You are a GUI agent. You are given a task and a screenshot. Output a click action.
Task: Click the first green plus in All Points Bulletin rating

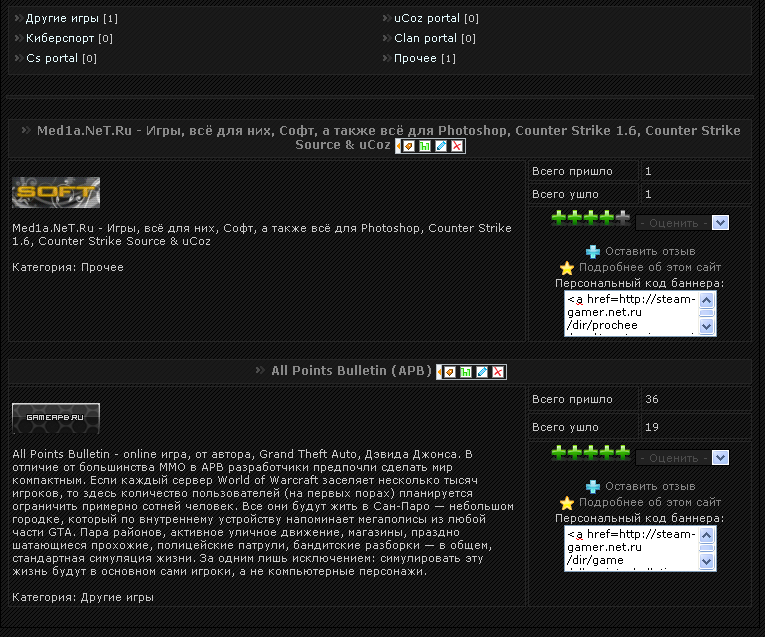[559, 453]
